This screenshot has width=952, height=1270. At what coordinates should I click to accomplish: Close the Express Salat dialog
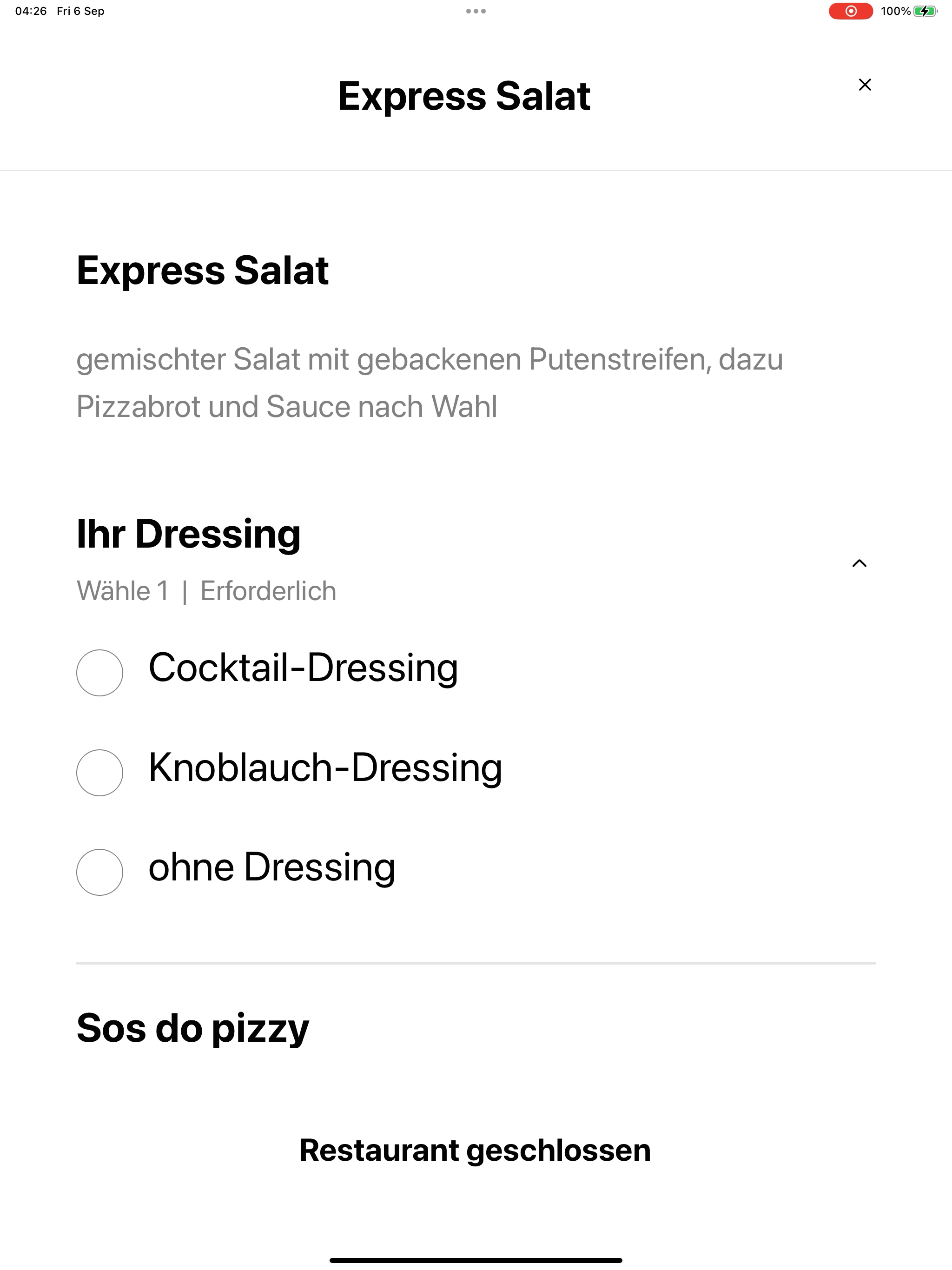click(865, 85)
